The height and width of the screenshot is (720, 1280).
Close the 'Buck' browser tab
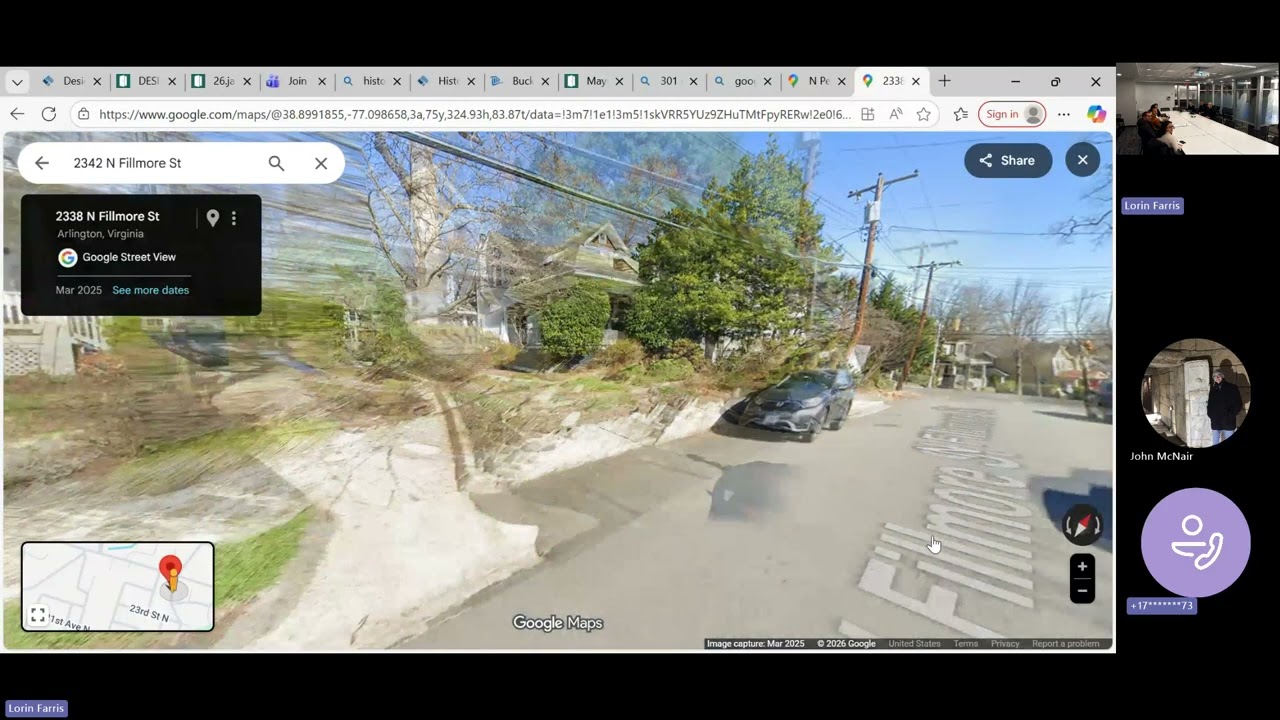(545, 82)
